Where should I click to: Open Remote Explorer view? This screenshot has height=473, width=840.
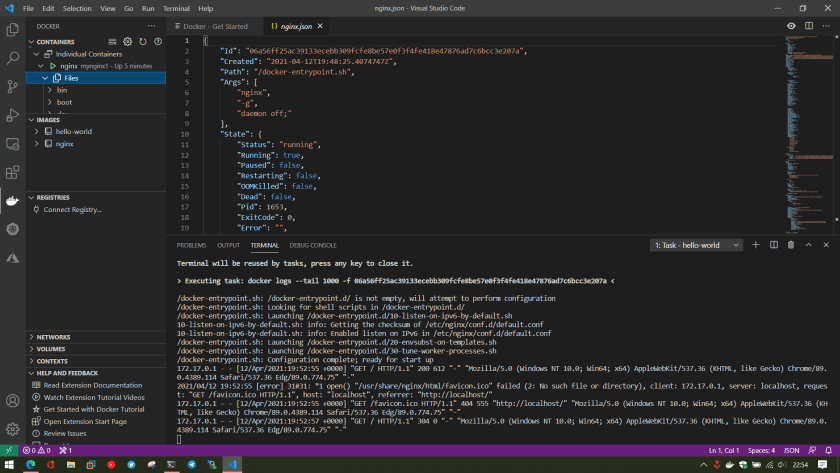[12, 144]
